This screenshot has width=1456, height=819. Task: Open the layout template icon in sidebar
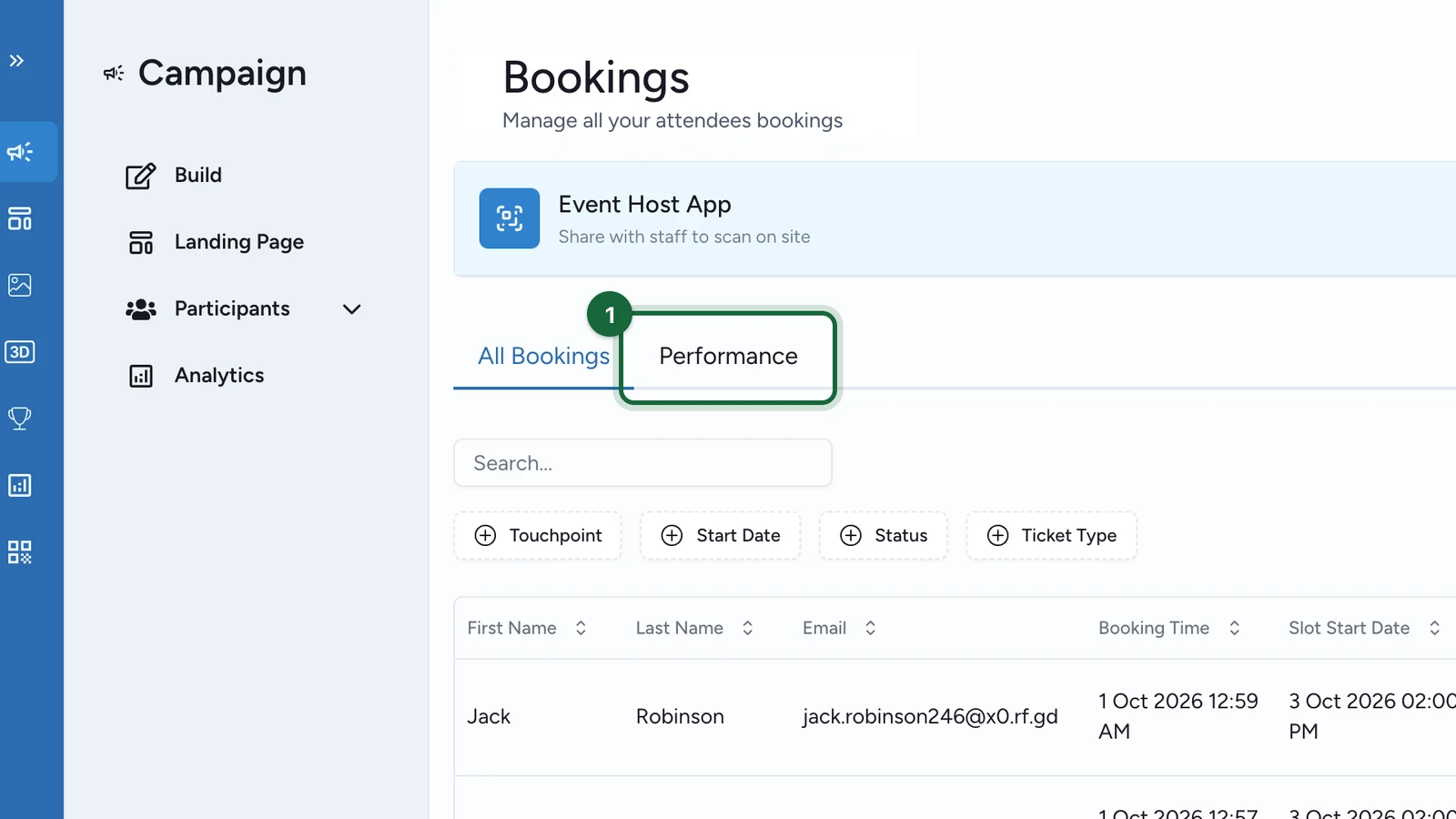tap(20, 218)
